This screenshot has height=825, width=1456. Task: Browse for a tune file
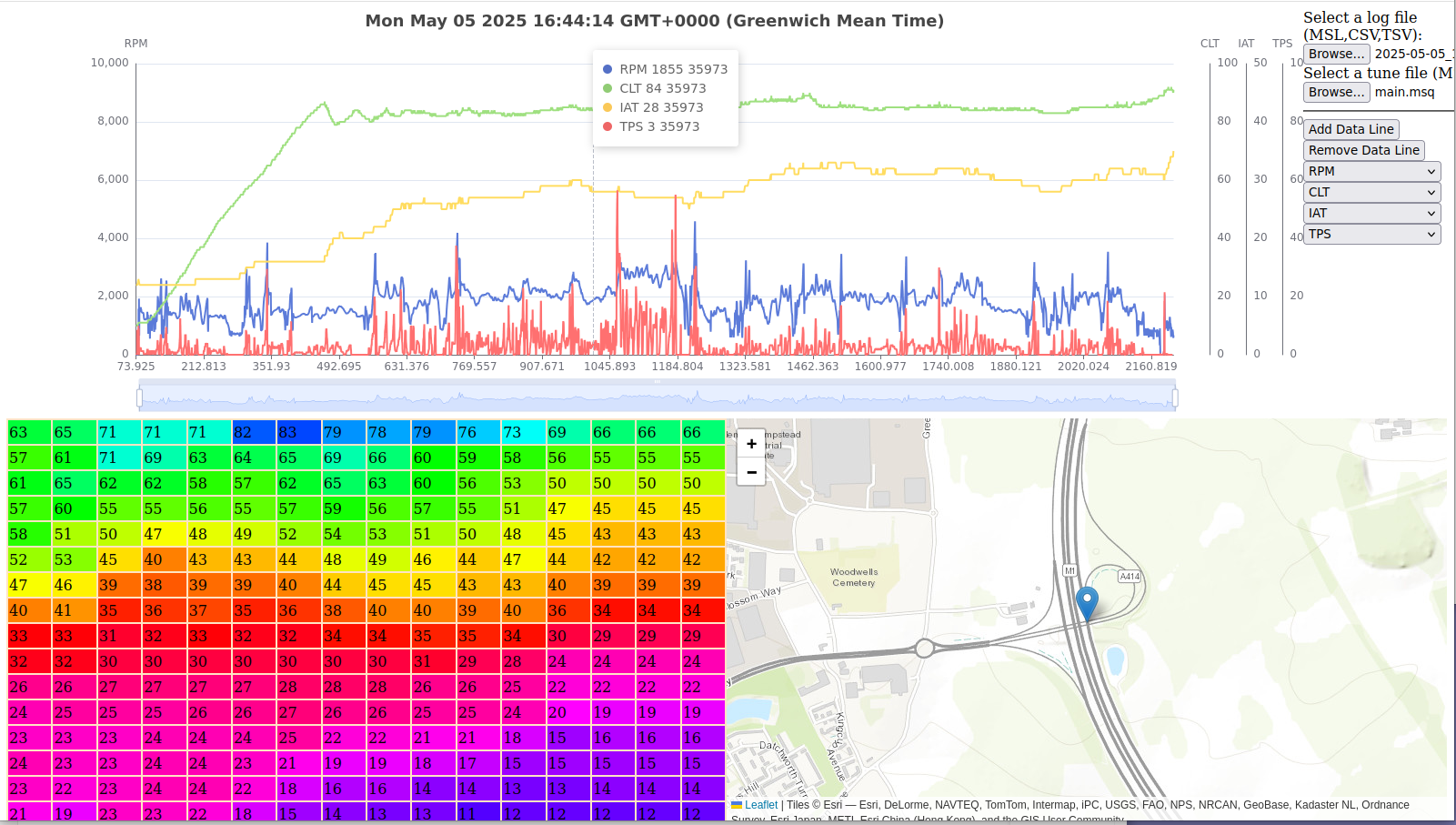tap(1336, 92)
